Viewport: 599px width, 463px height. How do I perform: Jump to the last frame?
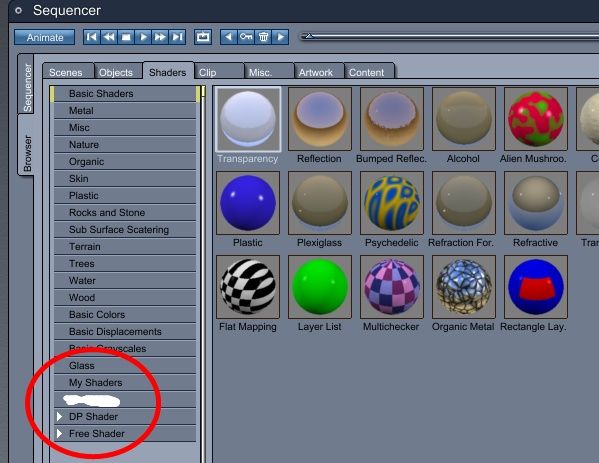pos(177,37)
